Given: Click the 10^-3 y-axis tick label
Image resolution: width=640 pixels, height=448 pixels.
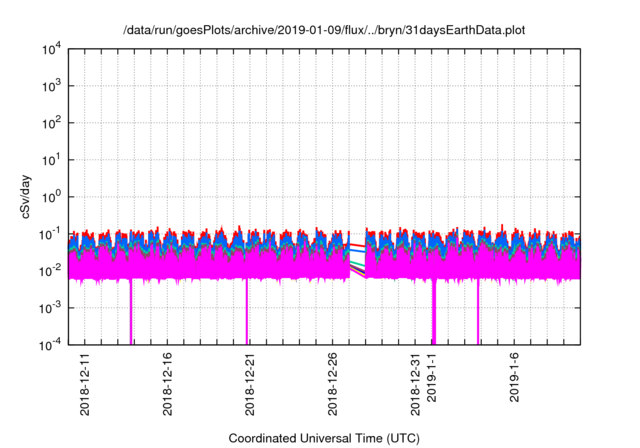Looking at the screenshot, I should point(51,308).
